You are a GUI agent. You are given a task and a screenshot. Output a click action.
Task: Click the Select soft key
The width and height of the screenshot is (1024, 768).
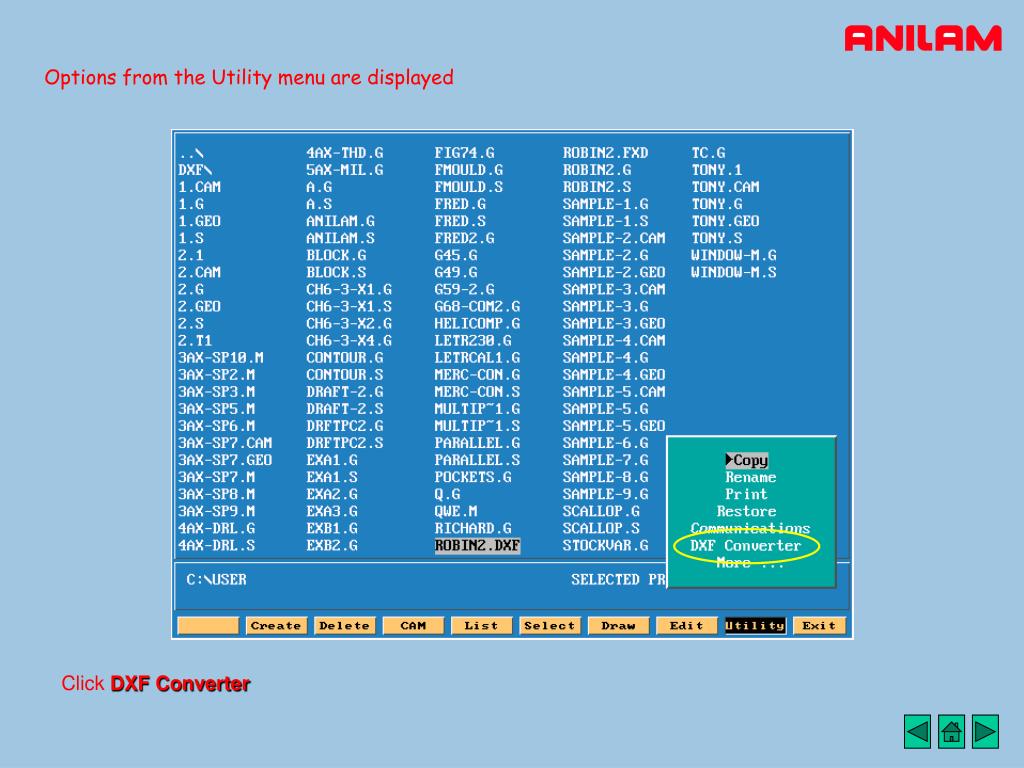click(x=549, y=626)
